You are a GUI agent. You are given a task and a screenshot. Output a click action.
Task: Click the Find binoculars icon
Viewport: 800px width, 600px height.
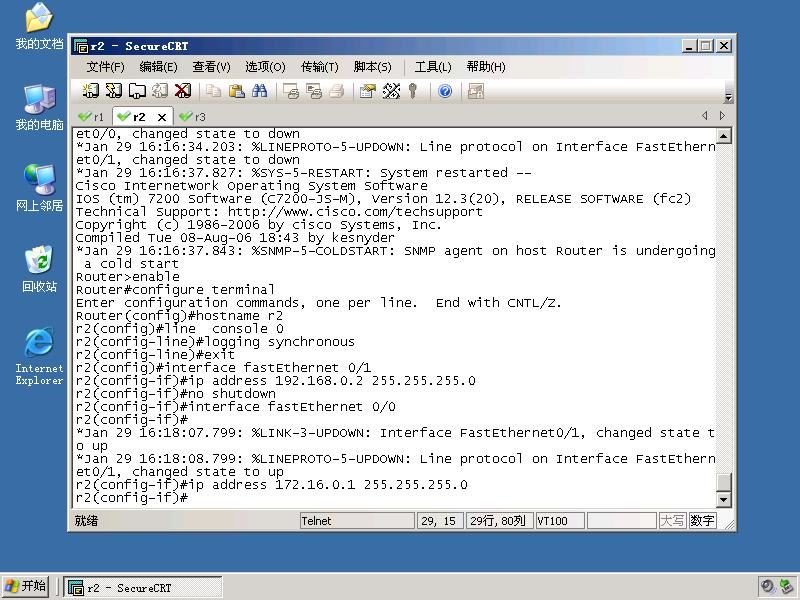[259, 91]
